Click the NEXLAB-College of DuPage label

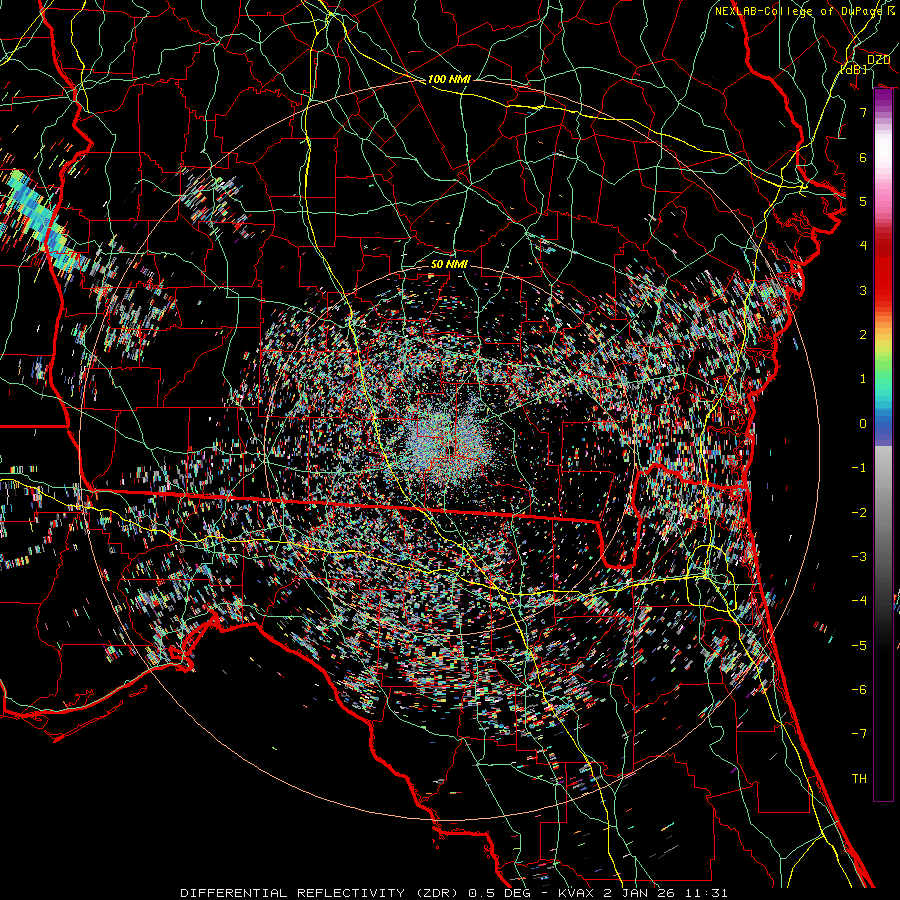(799, 11)
